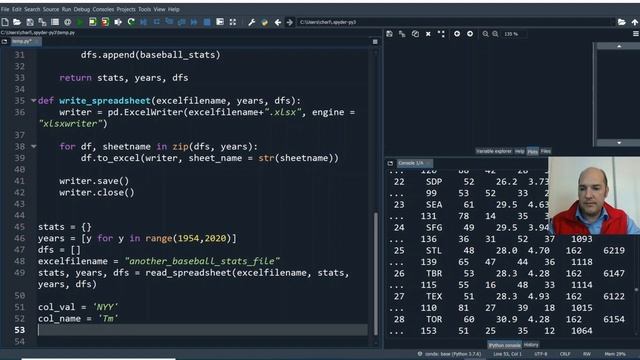Open the PYTHONPATH manager python icon
The height and width of the screenshot is (360, 640).
click(x=264, y=22)
